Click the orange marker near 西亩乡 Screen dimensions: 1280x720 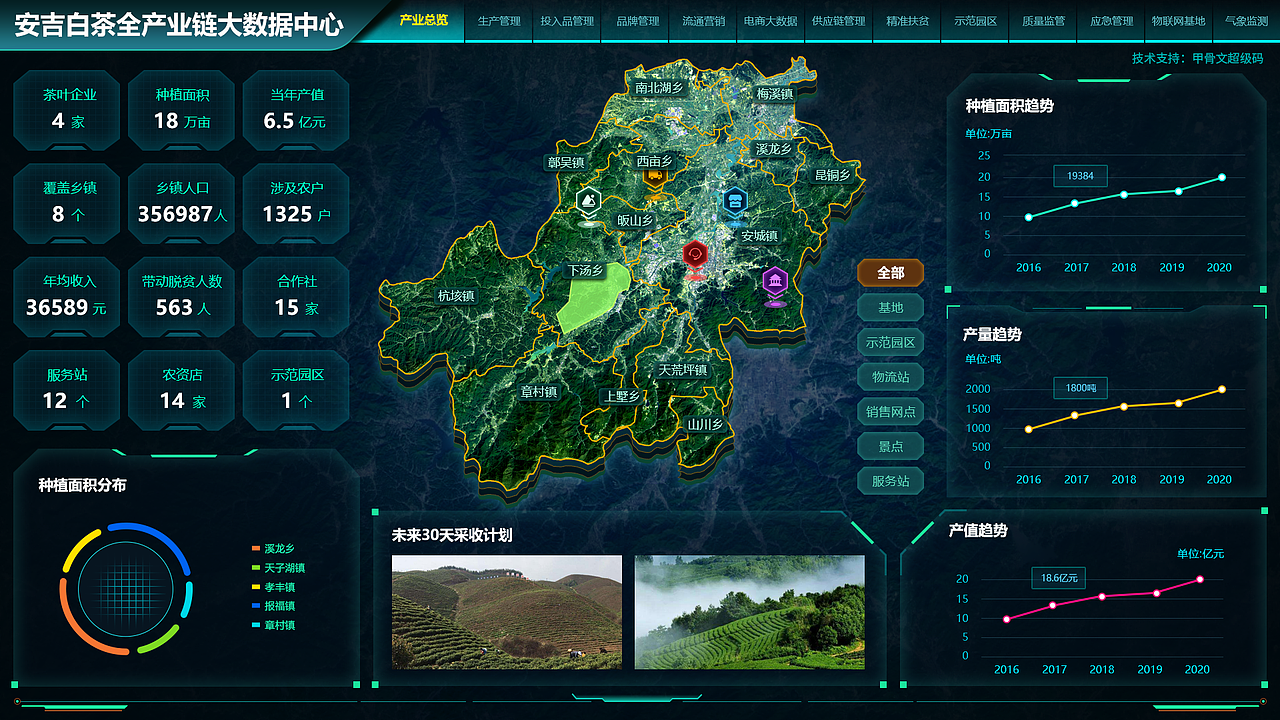click(655, 180)
